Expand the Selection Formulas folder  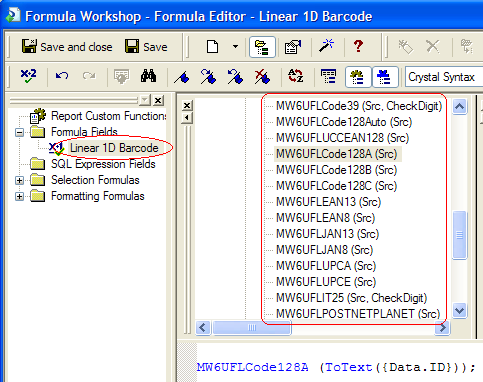19,180
